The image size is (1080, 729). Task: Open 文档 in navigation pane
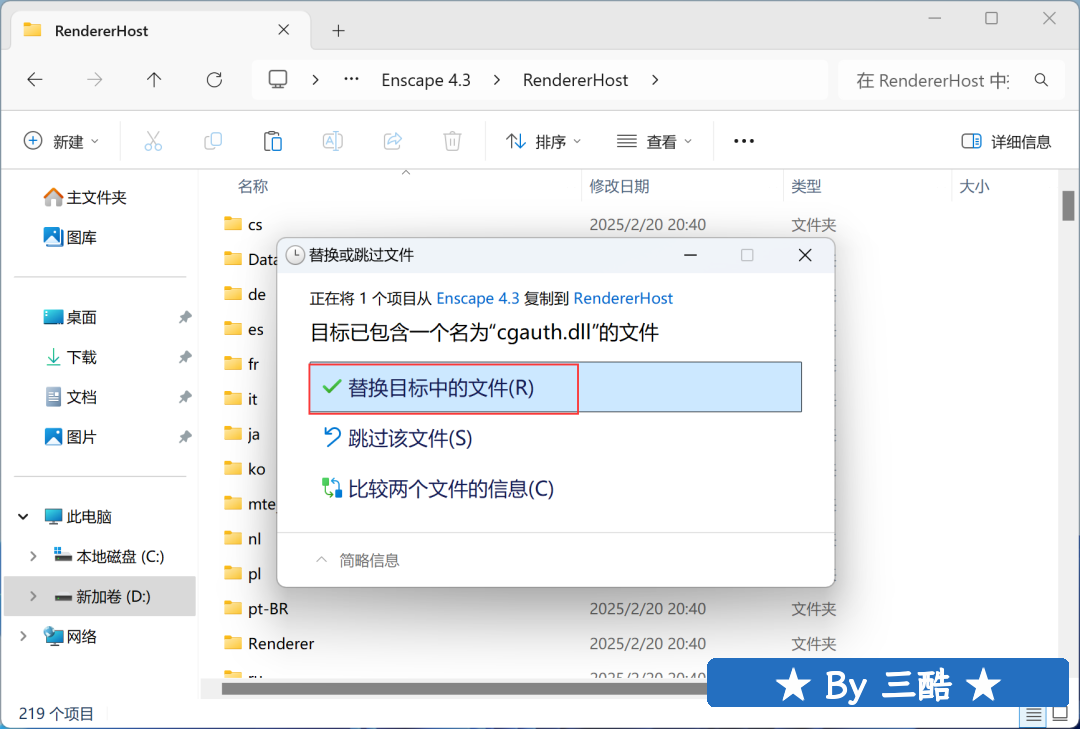point(70,397)
